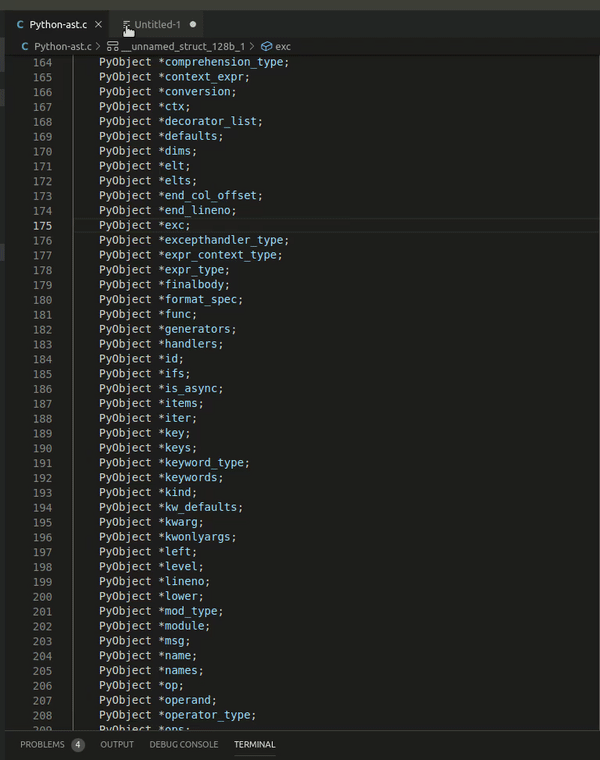
Task: Click the C file icon on Python-ast.c tab
Action: point(20,24)
